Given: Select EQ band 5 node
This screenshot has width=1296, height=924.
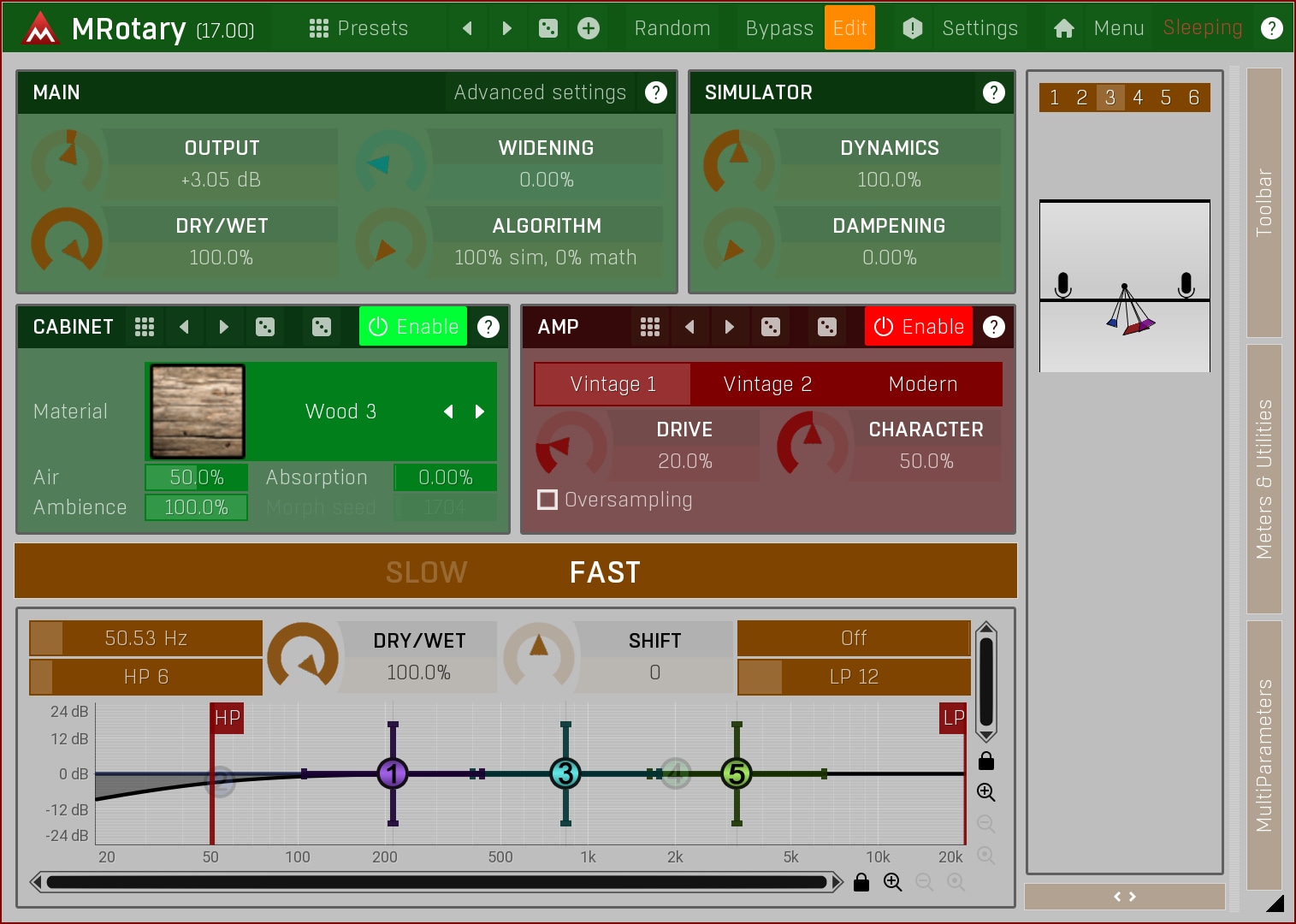Looking at the screenshot, I should click(736, 773).
